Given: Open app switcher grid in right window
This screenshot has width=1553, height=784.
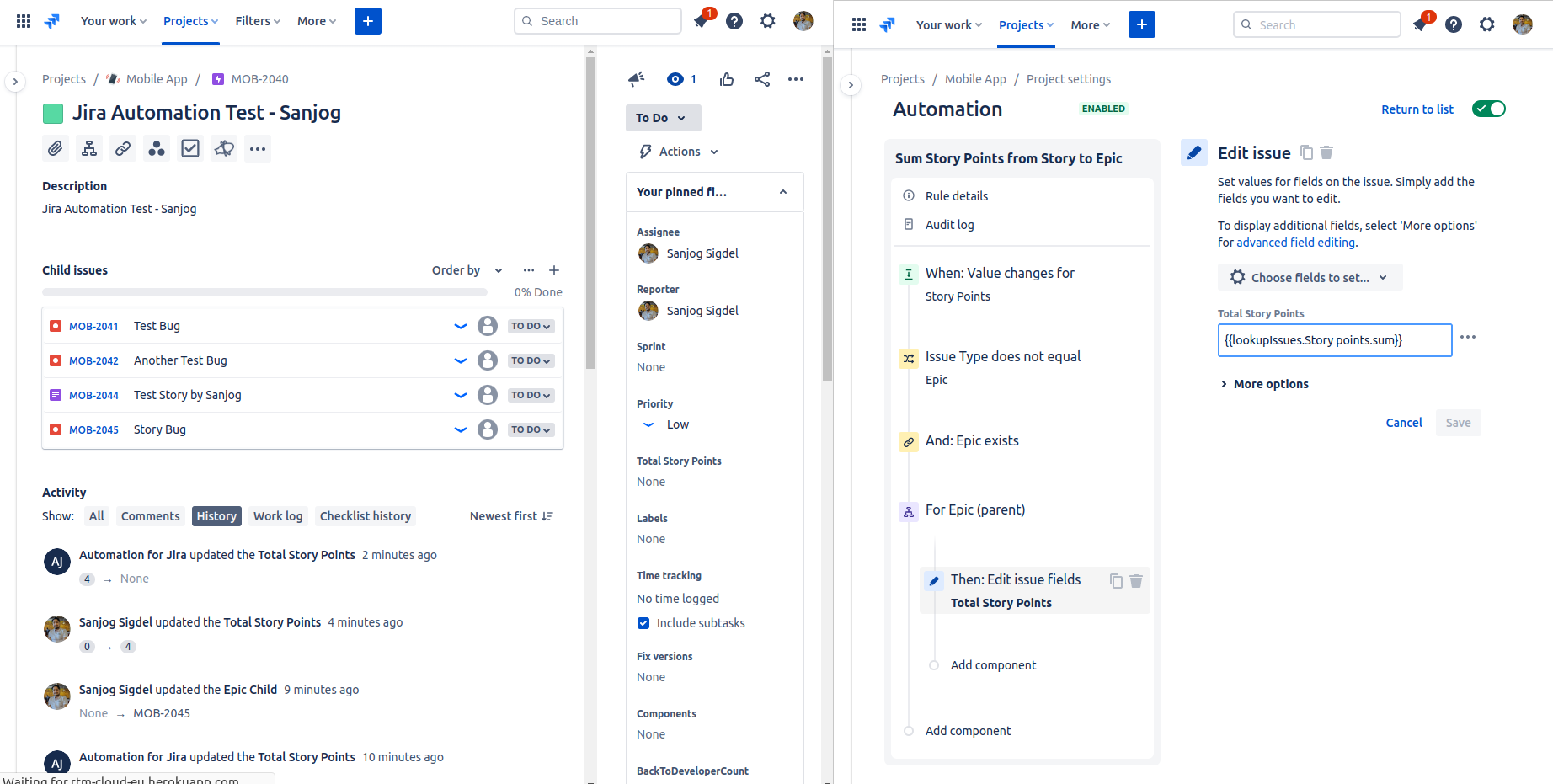Looking at the screenshot, I should pos(859,24).
